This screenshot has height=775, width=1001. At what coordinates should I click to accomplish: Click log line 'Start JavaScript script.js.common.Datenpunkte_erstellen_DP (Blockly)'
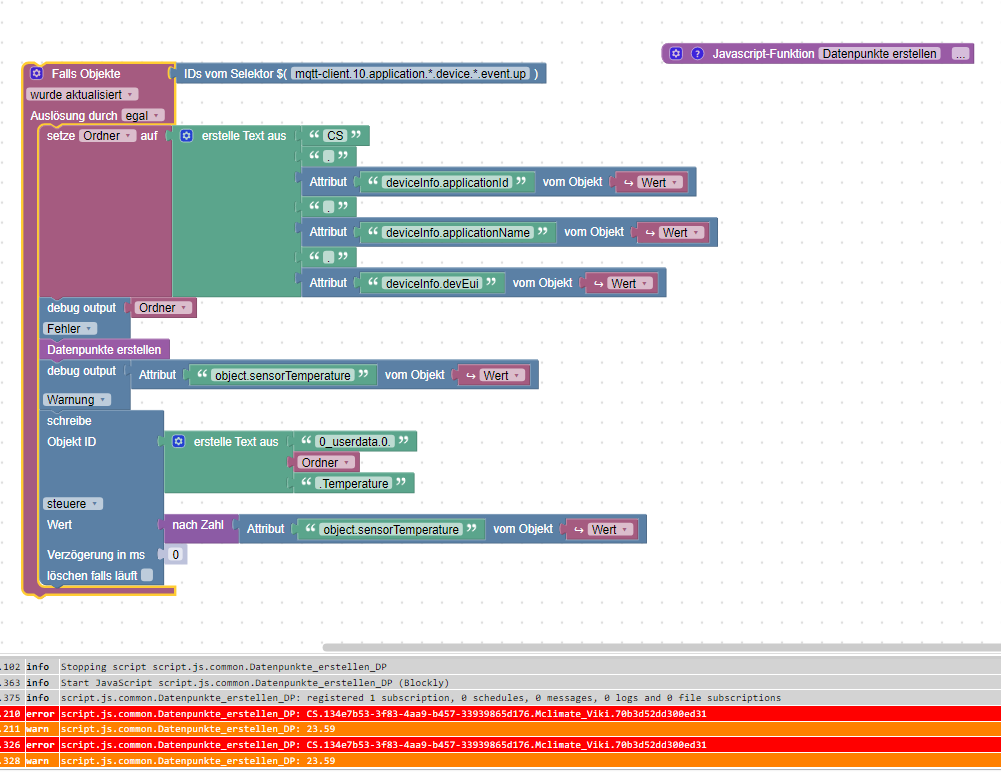click(x=500, y=682)
